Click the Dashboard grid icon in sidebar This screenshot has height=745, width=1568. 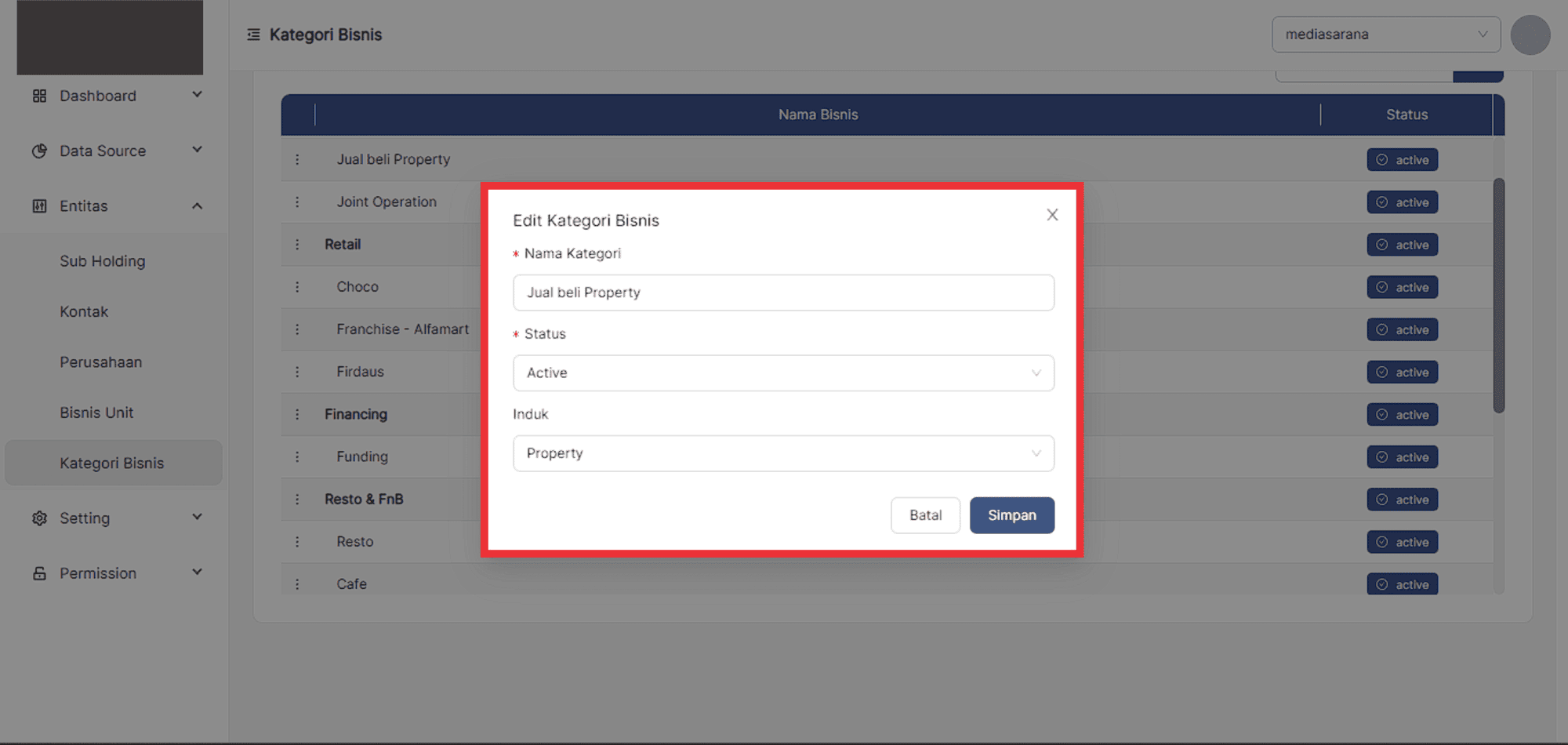point(39,96)
